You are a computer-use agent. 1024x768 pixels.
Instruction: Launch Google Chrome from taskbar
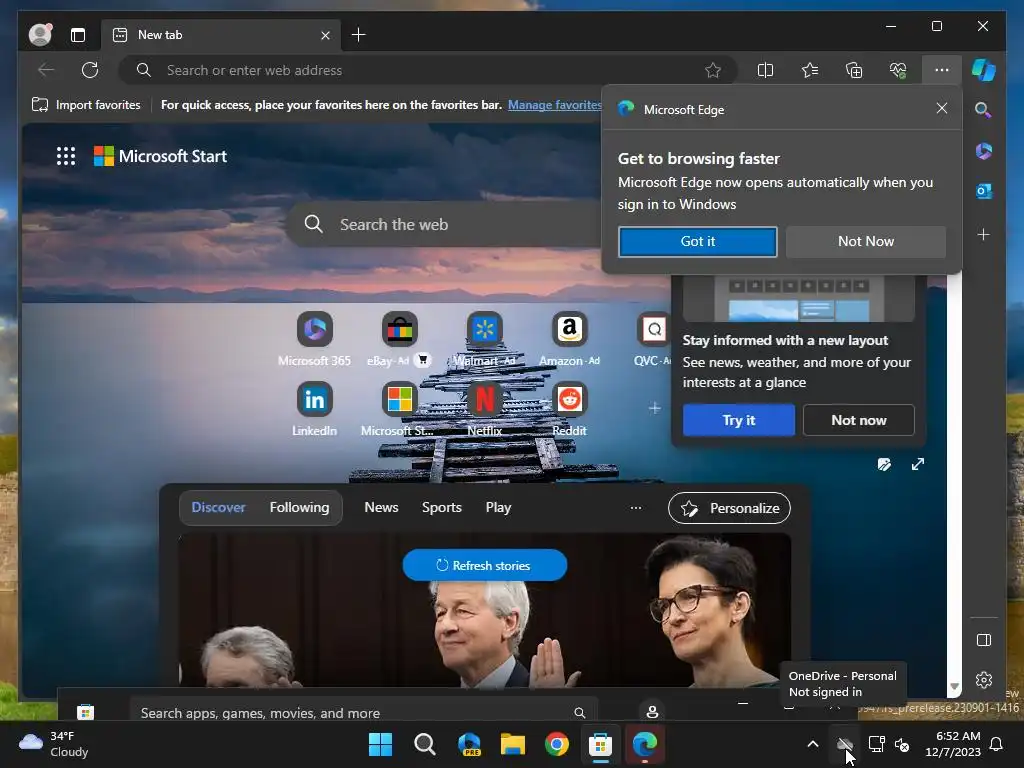tap(556, 744)
